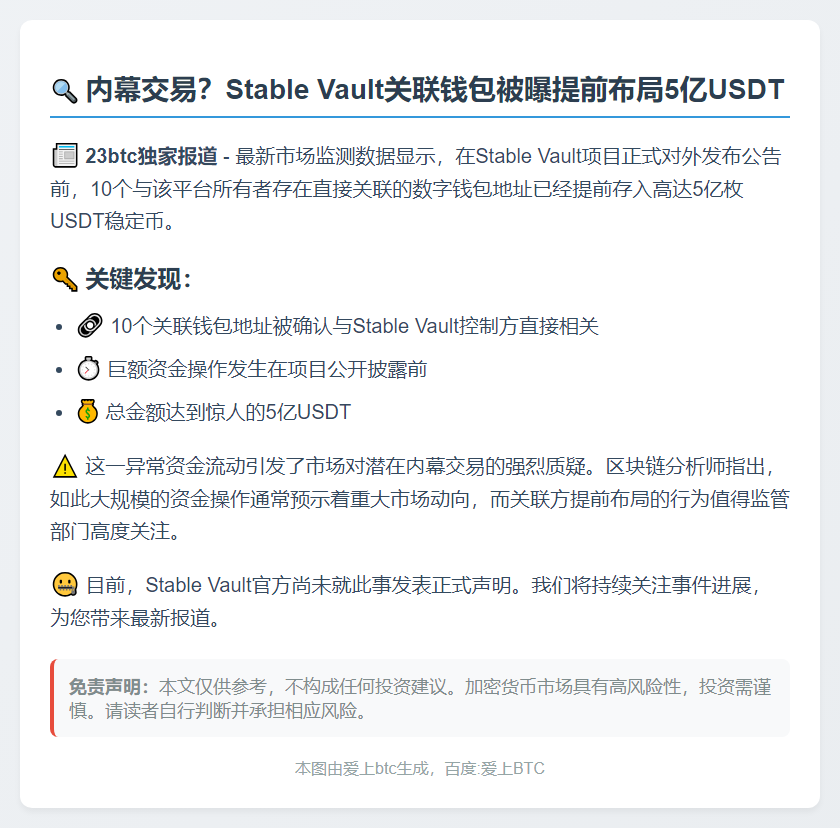Screen dimensions: 840x828
Task: Click paragraph mentioning Stable Vault官方尚未
Action: (406, 601)
